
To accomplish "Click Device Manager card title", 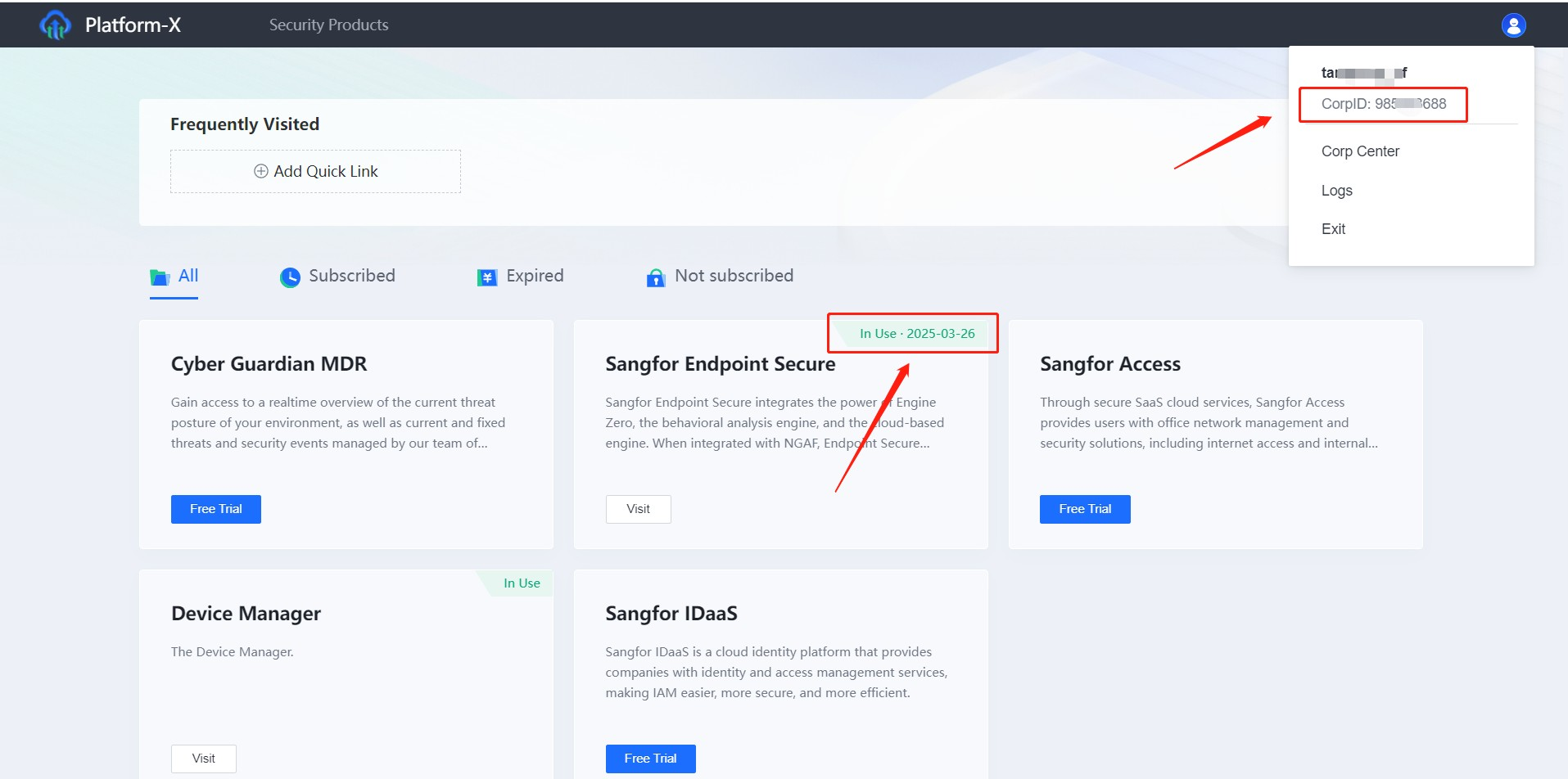I will click(246, 614).
